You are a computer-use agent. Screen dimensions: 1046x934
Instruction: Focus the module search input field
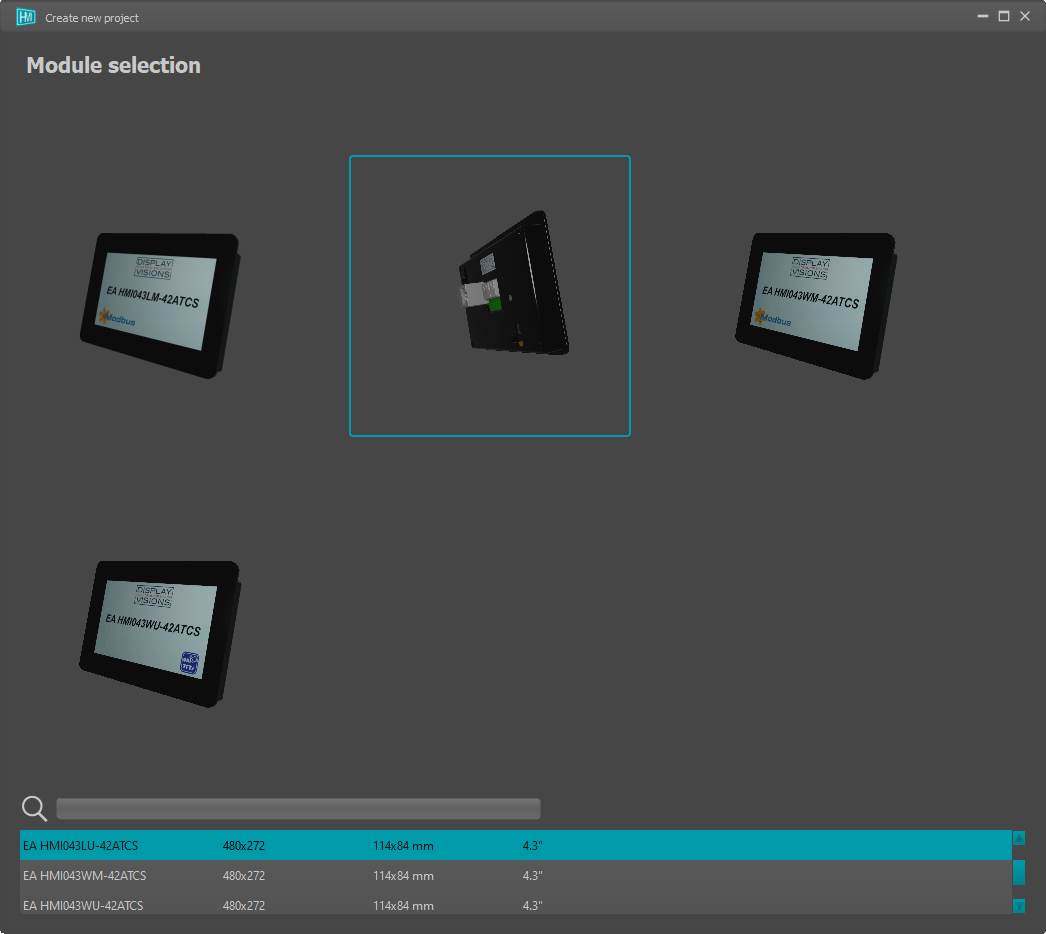(298, 809)
